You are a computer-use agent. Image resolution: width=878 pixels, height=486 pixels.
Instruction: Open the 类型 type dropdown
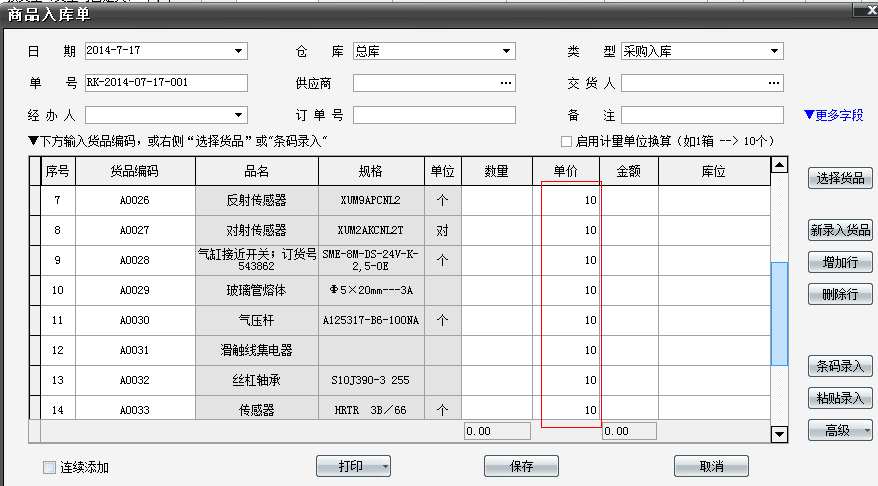775,51
